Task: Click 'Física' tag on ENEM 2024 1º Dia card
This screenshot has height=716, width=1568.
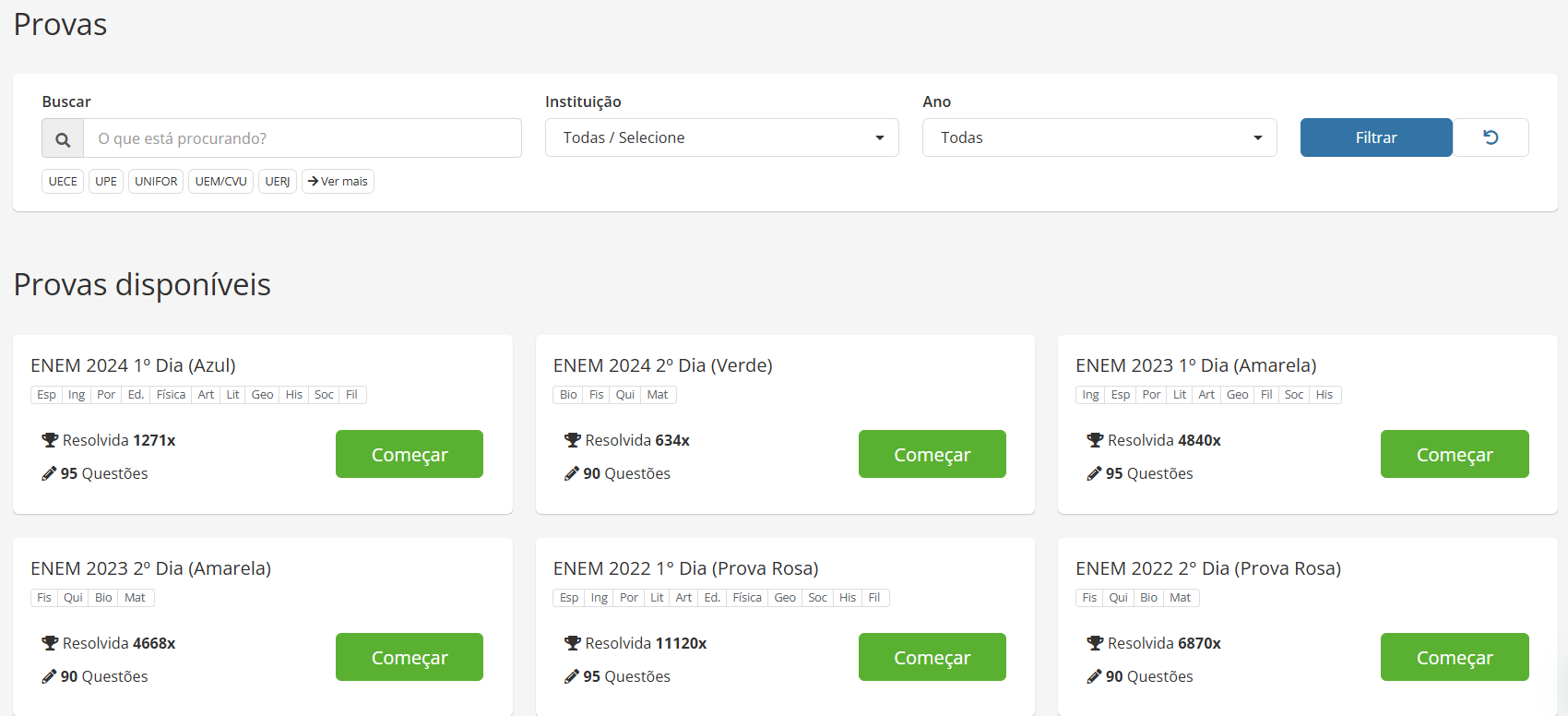Action: point(171,395)
